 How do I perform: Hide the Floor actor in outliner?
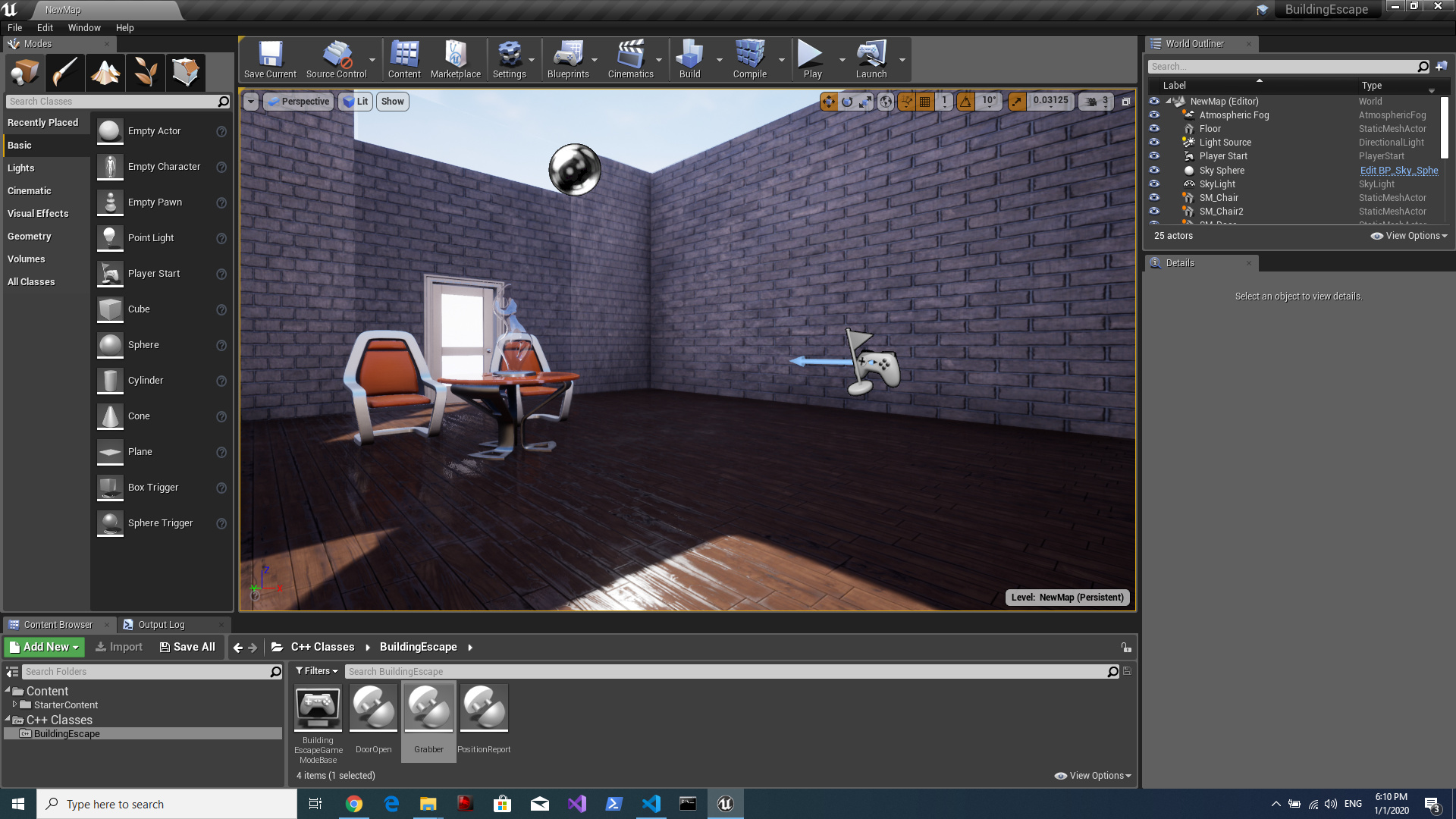[x=1154, y=129]
